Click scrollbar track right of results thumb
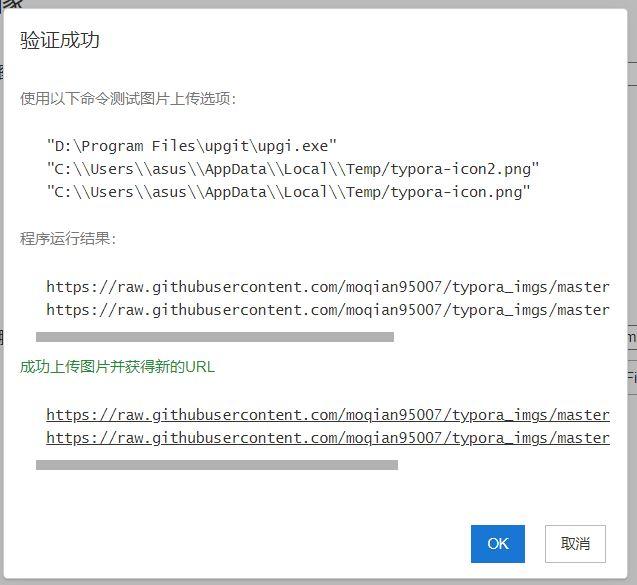Viewport: 637px width, 585px height. pos(502,337)
